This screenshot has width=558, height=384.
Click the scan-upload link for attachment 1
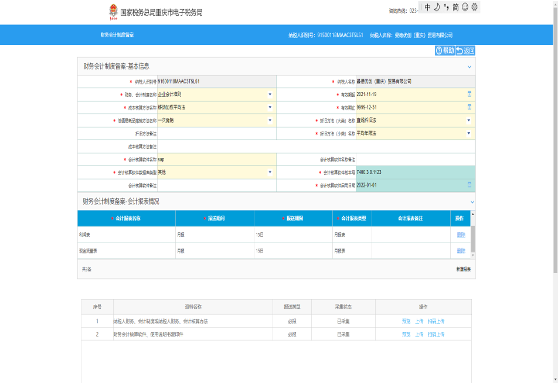436,321
